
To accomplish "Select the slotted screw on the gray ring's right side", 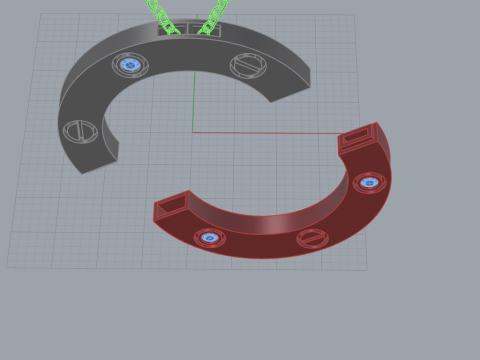I will coord(248,65).
